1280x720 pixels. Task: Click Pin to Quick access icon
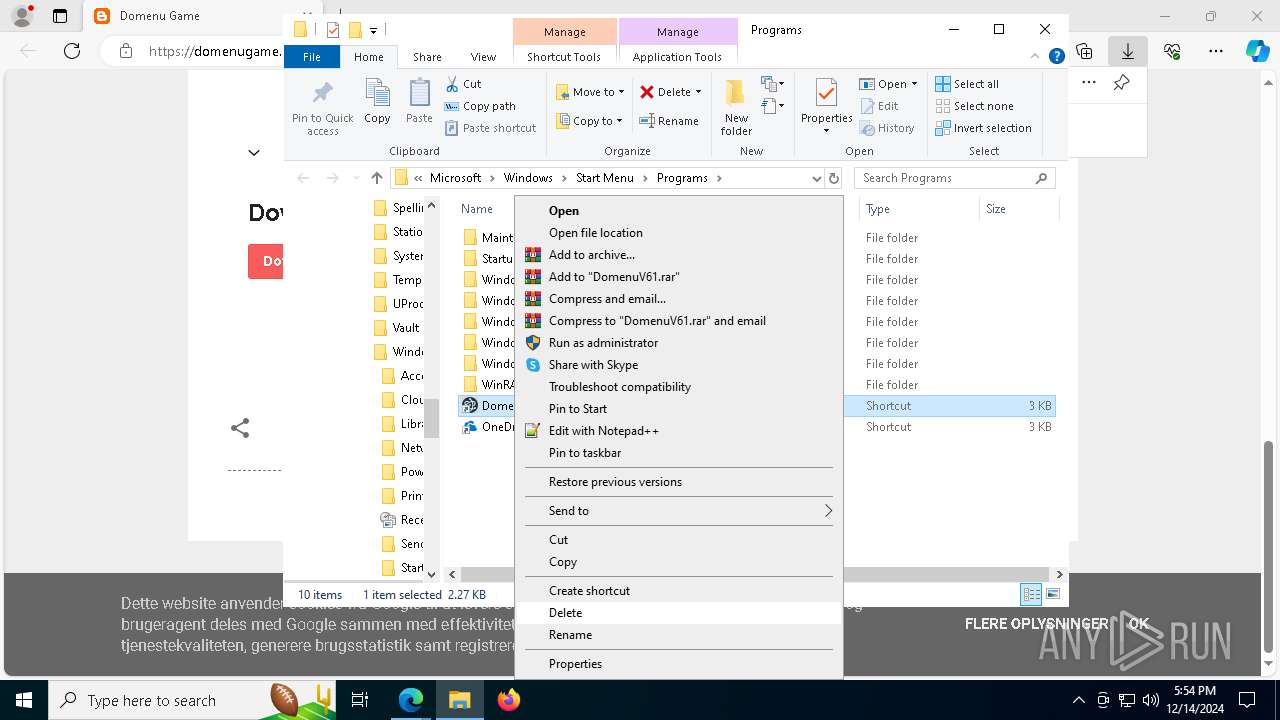(322, 108)
